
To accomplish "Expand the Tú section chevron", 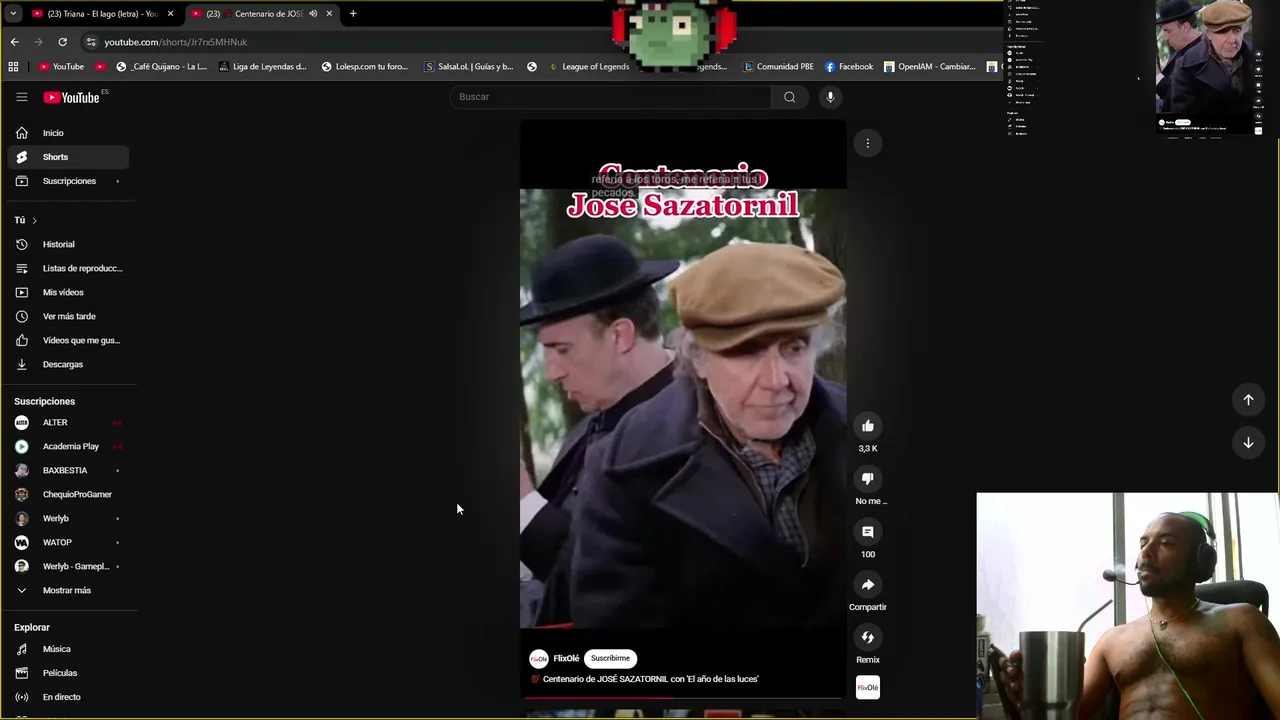I will pyautogui.click(x=34, y=220).
